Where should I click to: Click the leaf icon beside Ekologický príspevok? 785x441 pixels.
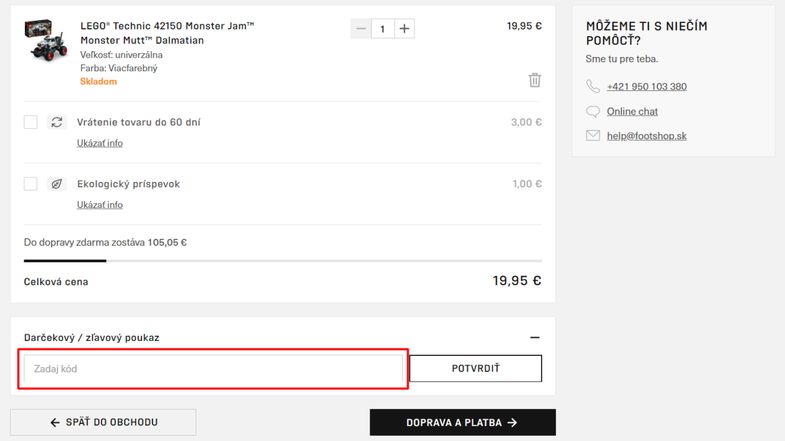pos(57,184)
